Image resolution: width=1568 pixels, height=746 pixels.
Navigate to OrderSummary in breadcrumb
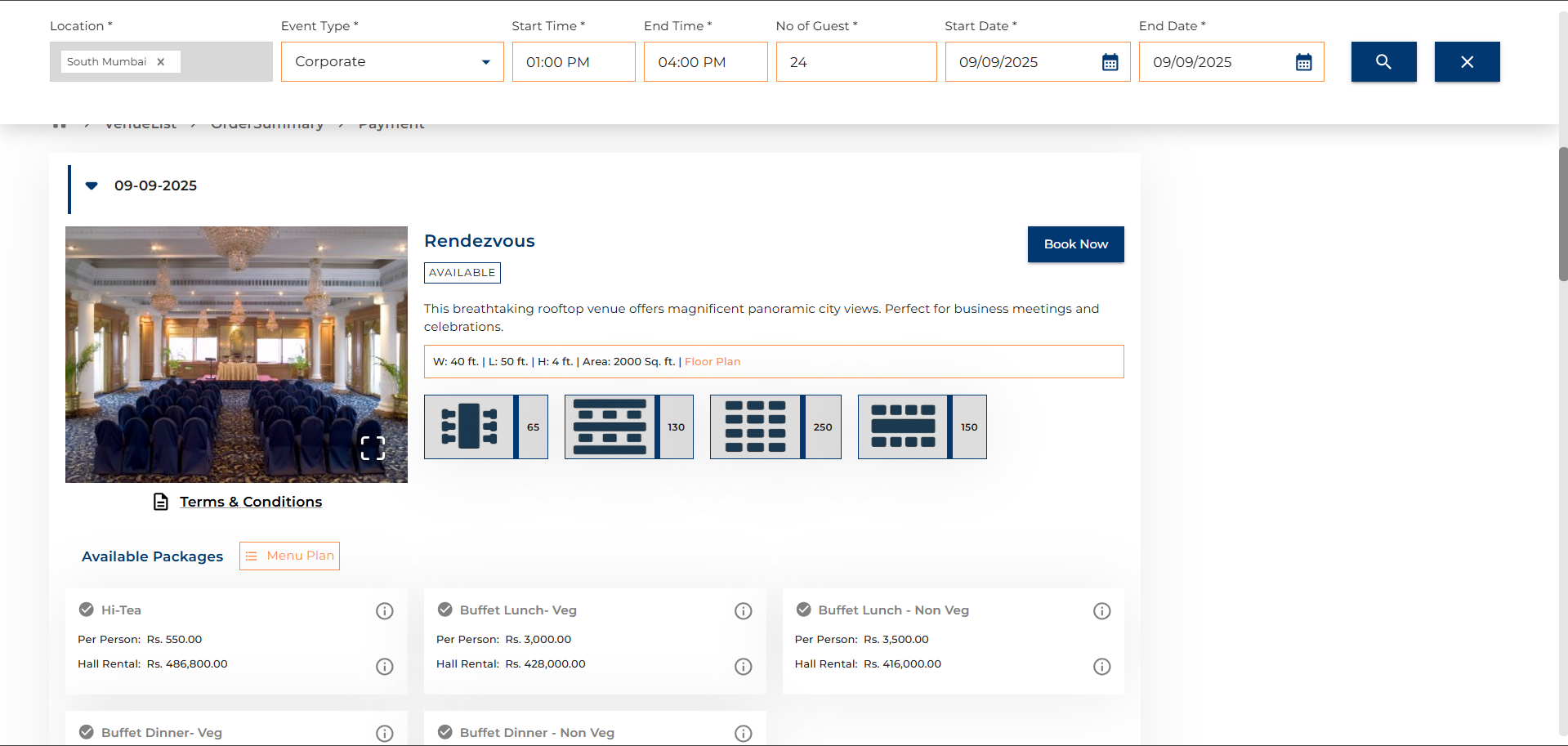[267, 123]
